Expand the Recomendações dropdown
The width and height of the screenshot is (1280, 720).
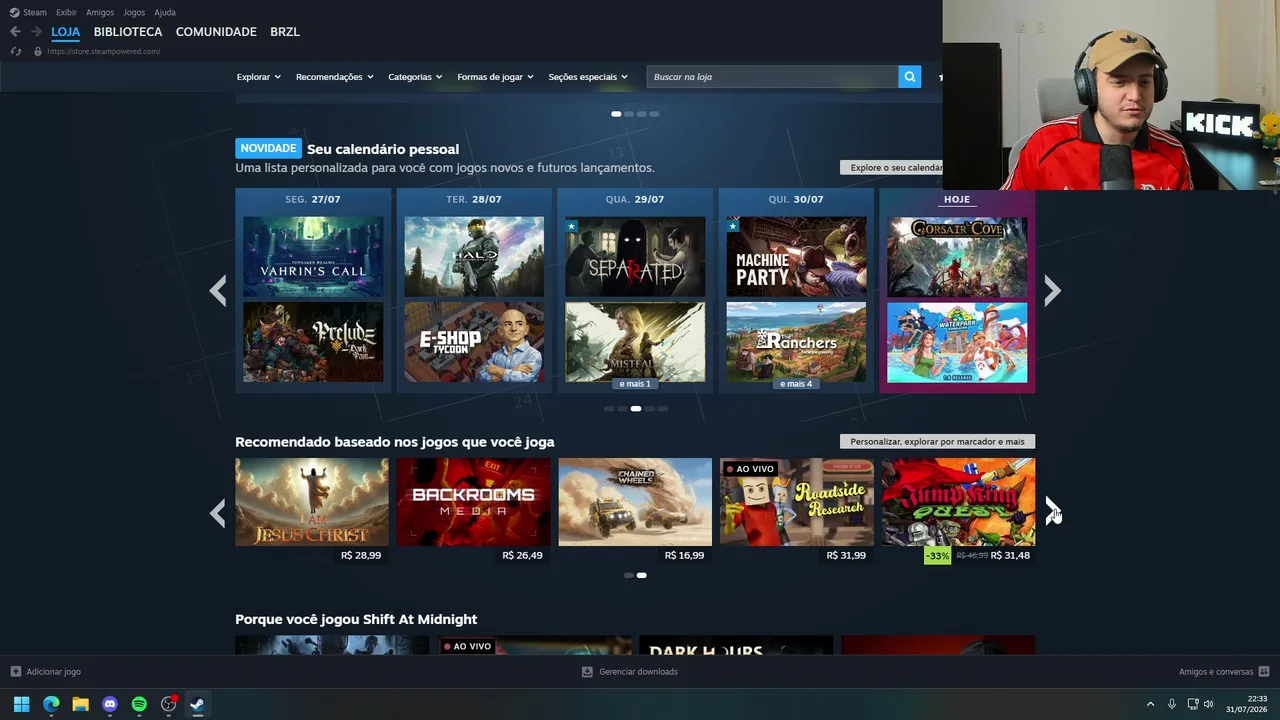334,77
